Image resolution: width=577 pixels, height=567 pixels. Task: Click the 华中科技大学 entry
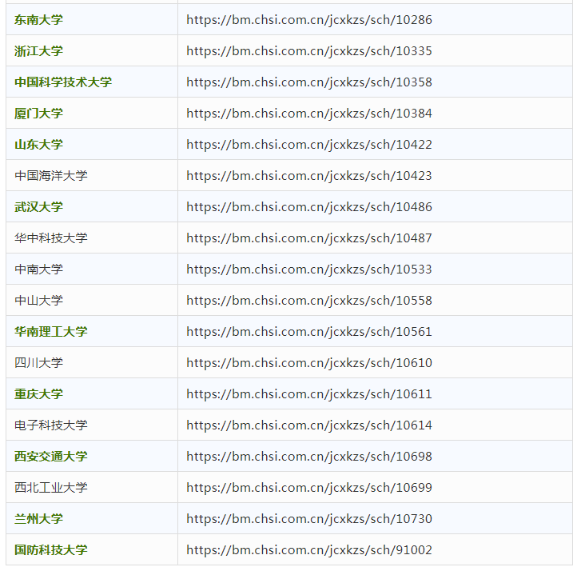coord(51,238)
